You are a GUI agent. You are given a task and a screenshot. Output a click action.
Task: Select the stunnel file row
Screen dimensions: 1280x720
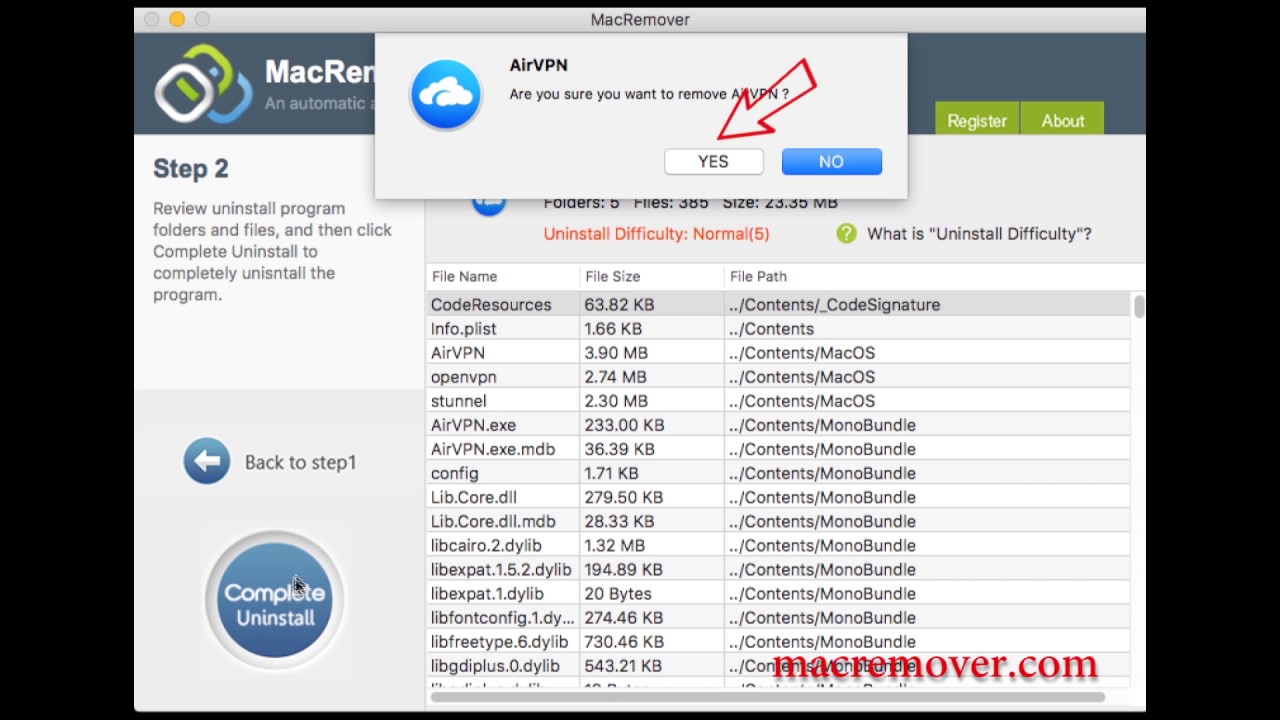[x=778, y=401]
